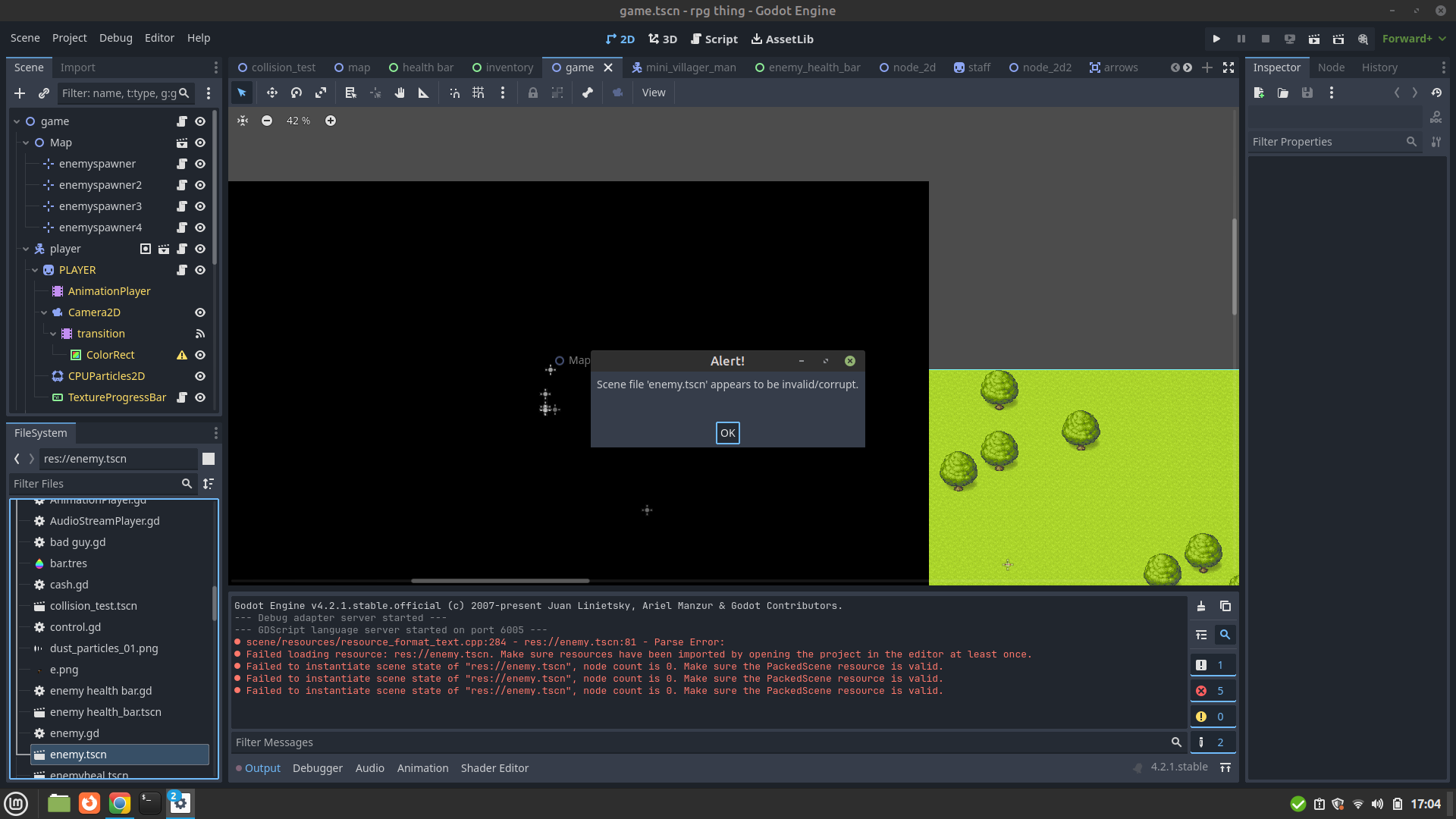The width and height of the screenshot is (1456, 819).
Task: Zoom in the viewport
Action: pos(331,121)
